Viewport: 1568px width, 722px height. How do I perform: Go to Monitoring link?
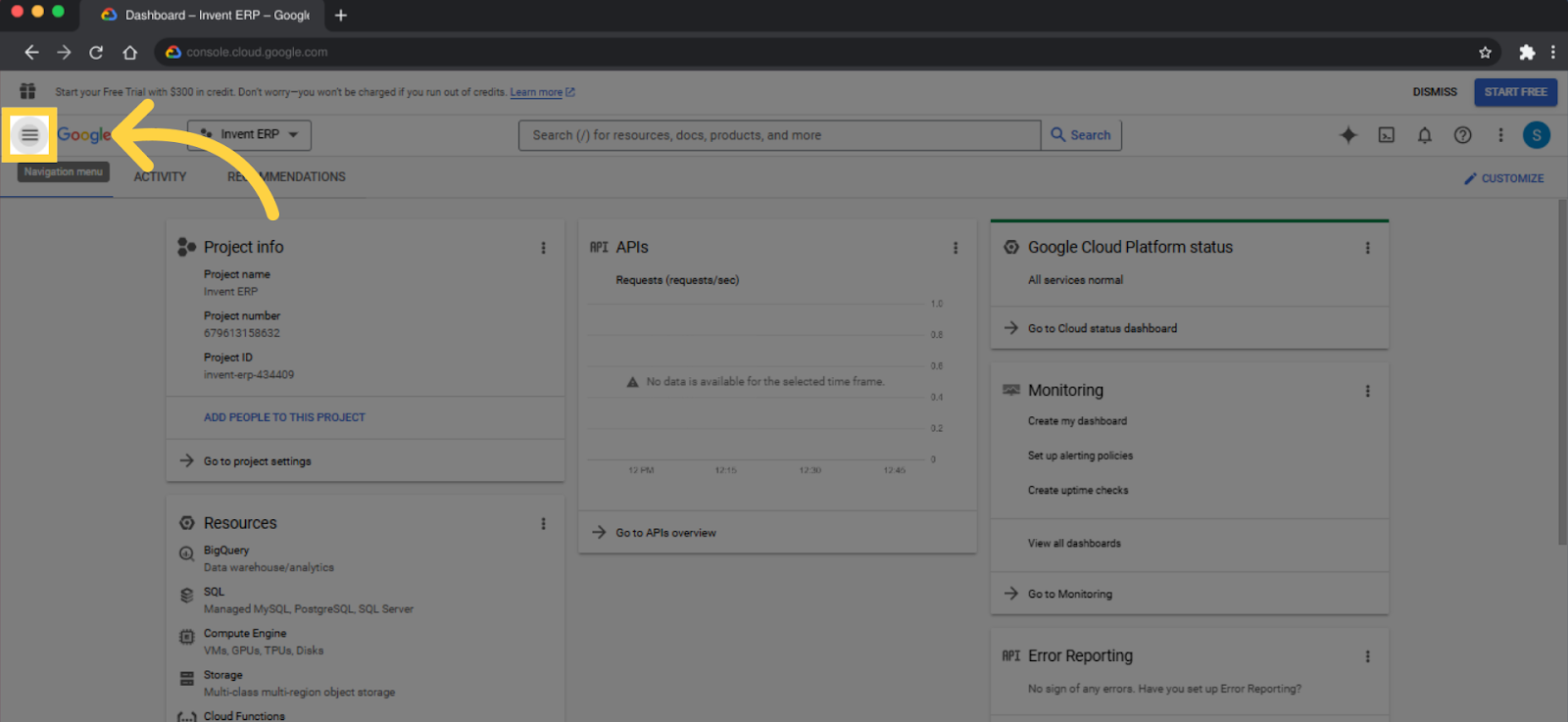click(1069, 594)
